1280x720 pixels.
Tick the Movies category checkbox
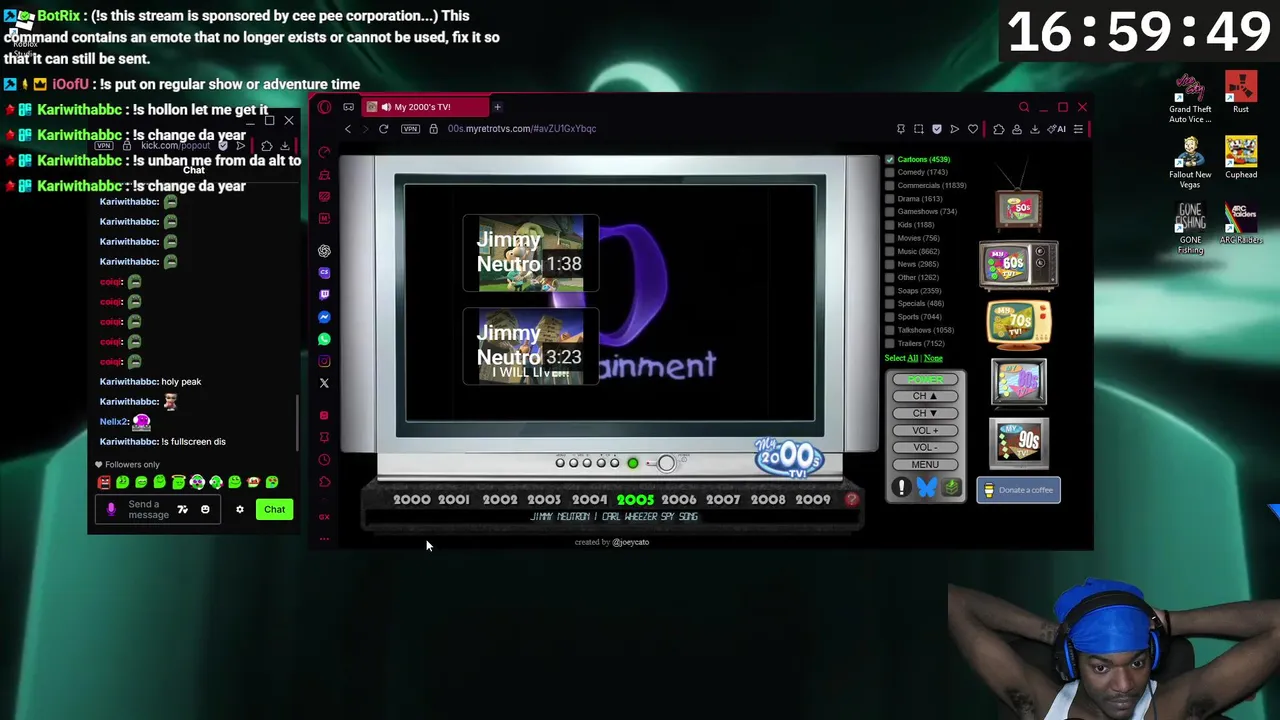pos(890,238)
